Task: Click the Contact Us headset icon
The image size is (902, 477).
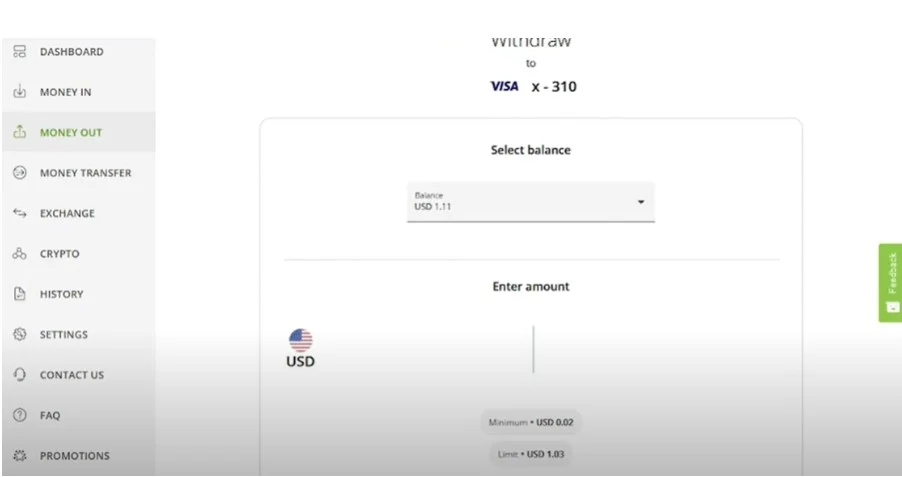Action: pyautogui.click(x=19, y=375)
